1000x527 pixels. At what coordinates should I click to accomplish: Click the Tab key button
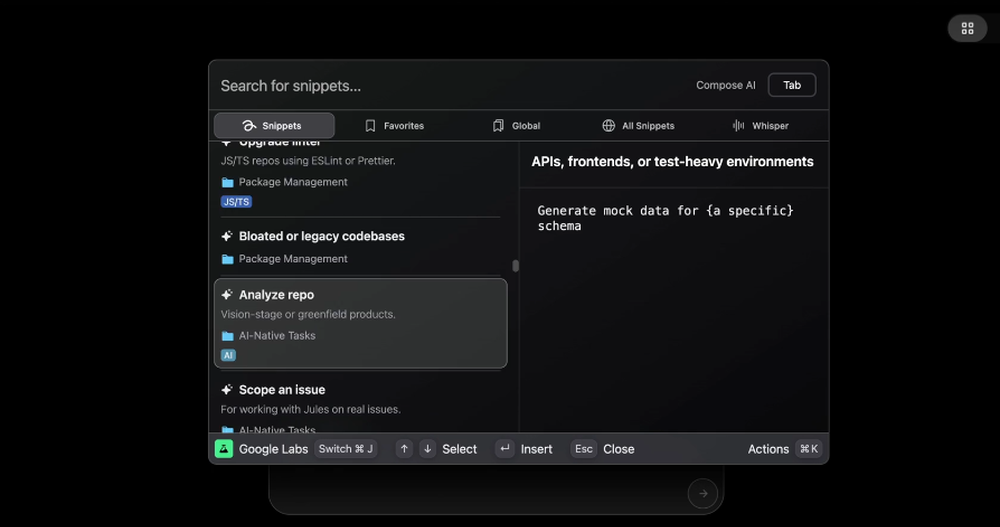click(792, 85)
